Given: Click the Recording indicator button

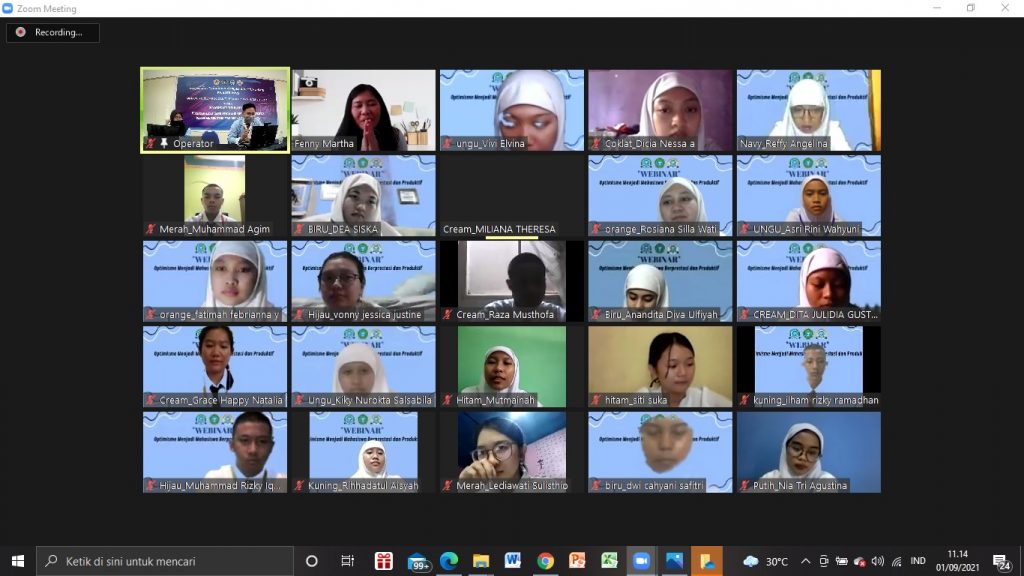Looking at the screenshot, I should click(52, 32).
